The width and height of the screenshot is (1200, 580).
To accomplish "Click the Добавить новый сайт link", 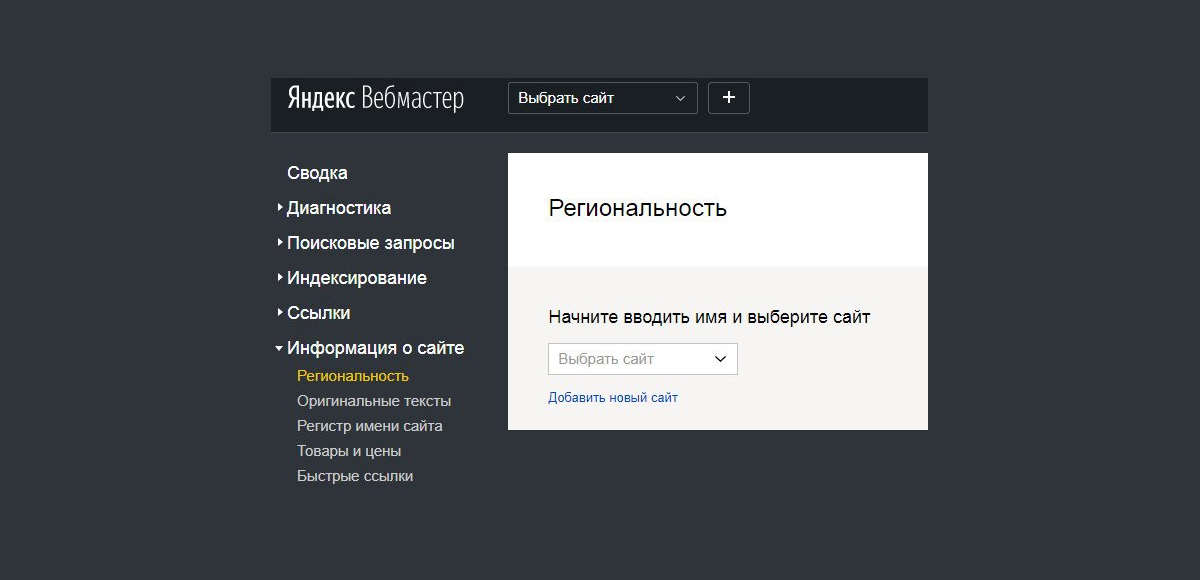I will click(613, 398).
